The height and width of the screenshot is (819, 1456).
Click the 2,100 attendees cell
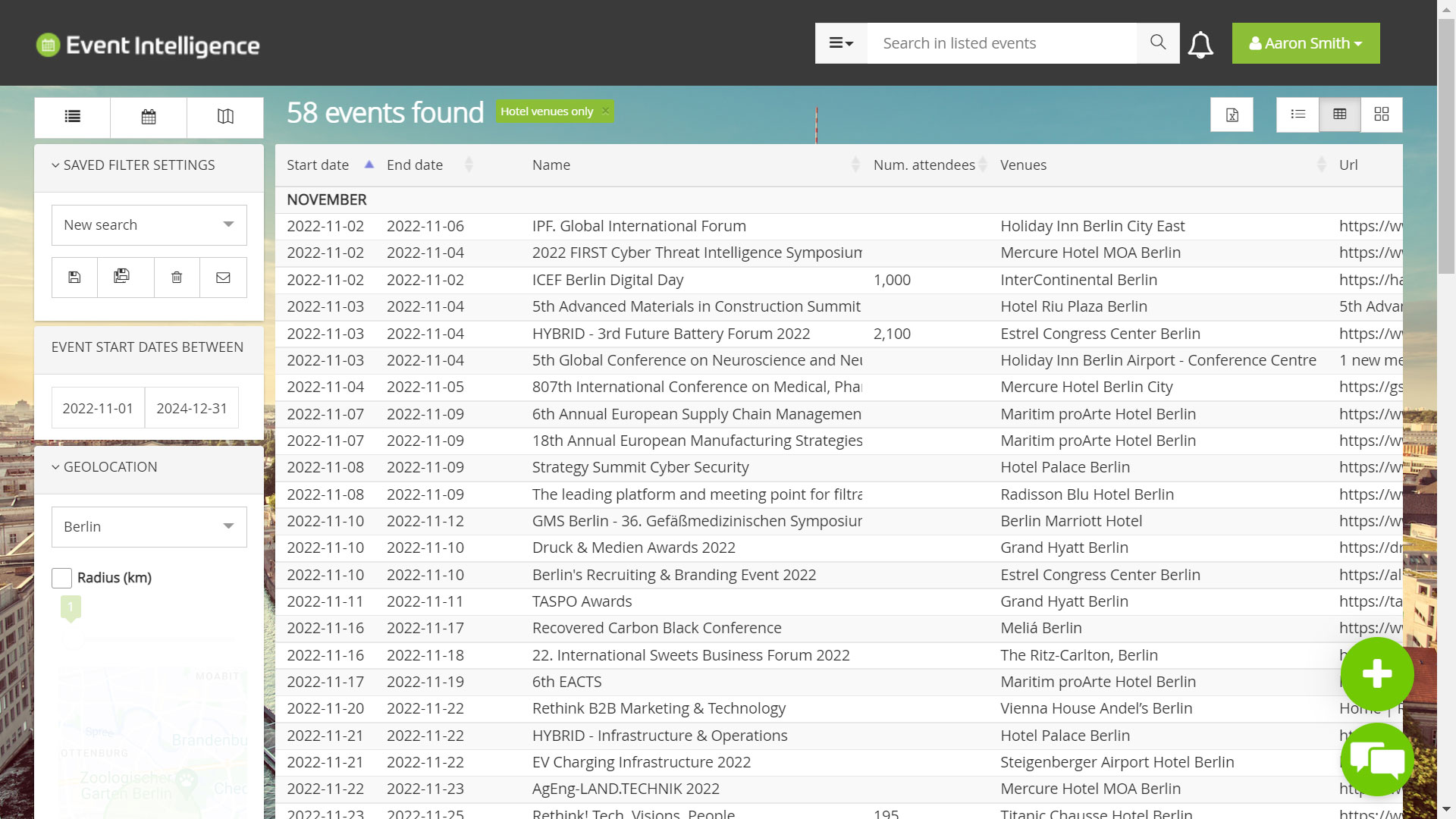coord(893,334)
